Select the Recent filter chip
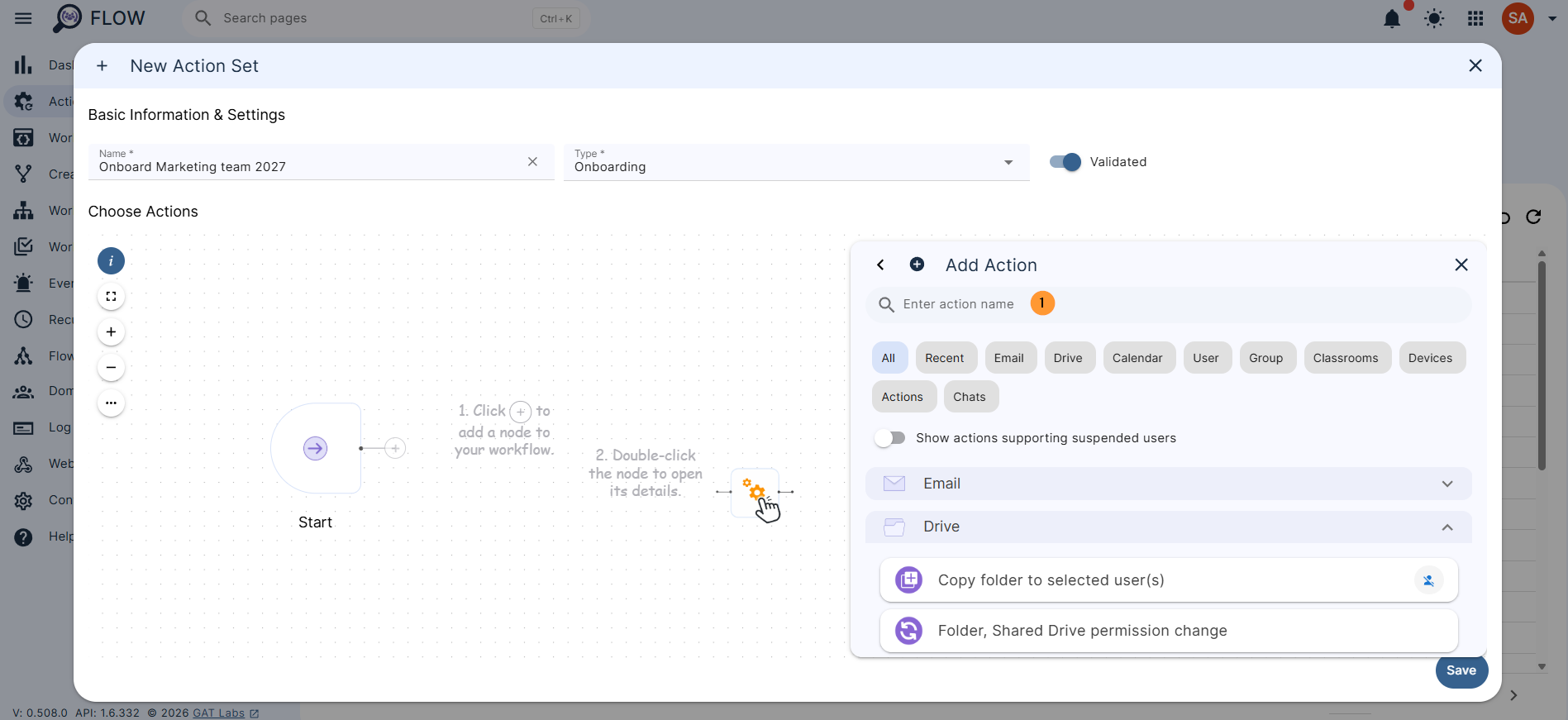The width and height of the screenshot is (1568, 720). [945, 358]
